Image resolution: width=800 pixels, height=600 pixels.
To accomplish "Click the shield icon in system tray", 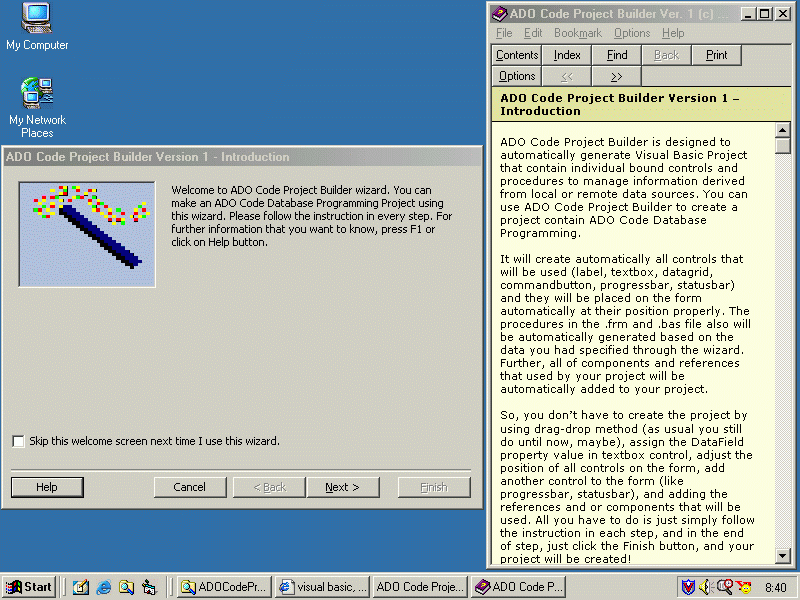I will coord(688,587).
